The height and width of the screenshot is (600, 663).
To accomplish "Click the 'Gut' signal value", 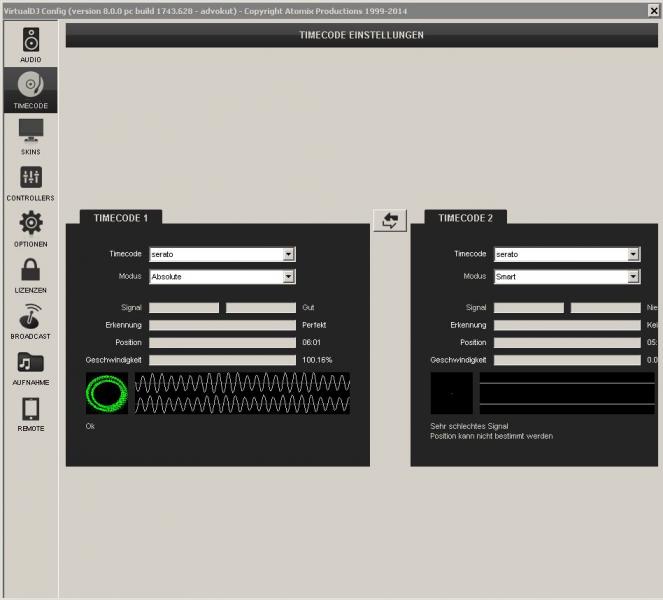I will point(308,307).
